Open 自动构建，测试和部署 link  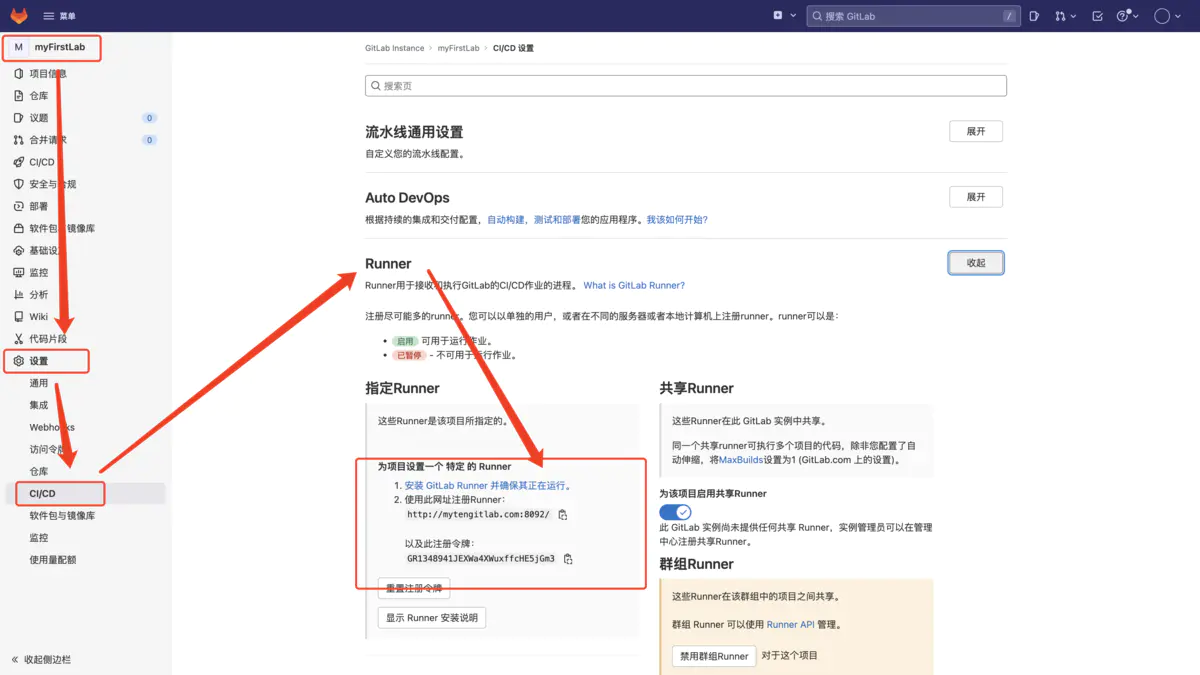[x=534, y=220]
